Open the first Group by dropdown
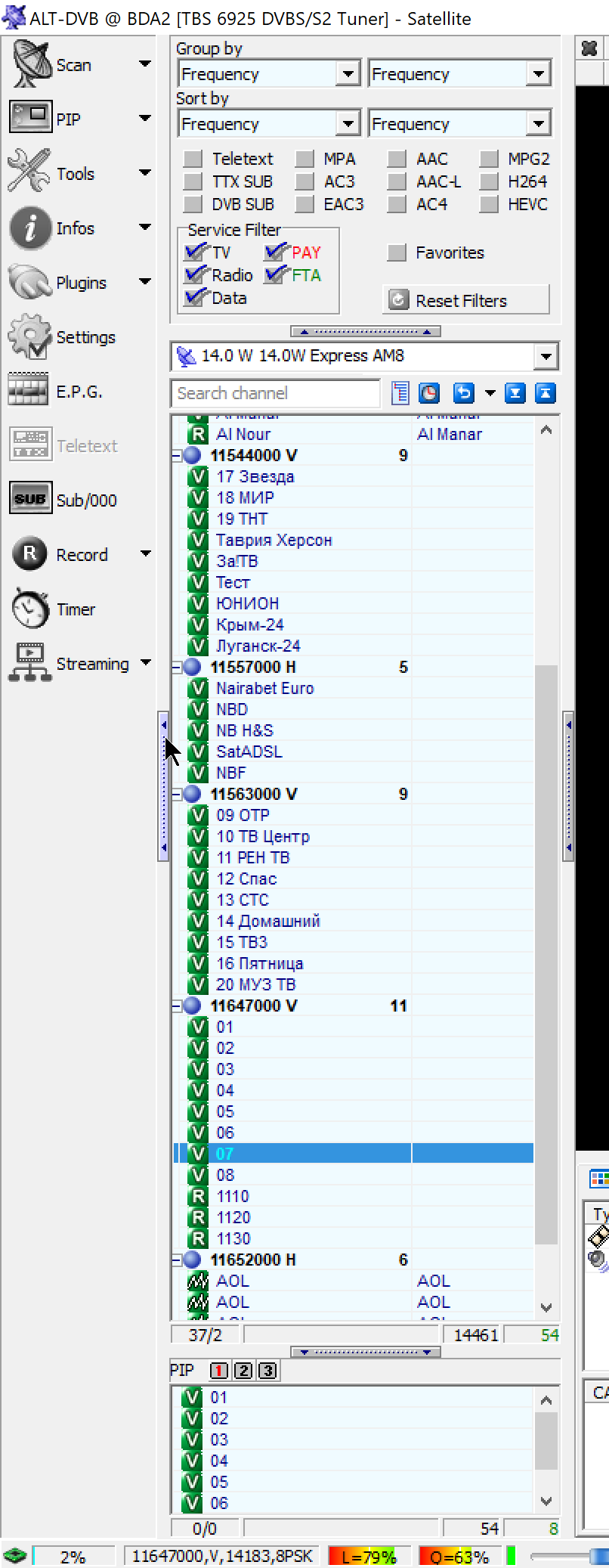 coord(348,74)
